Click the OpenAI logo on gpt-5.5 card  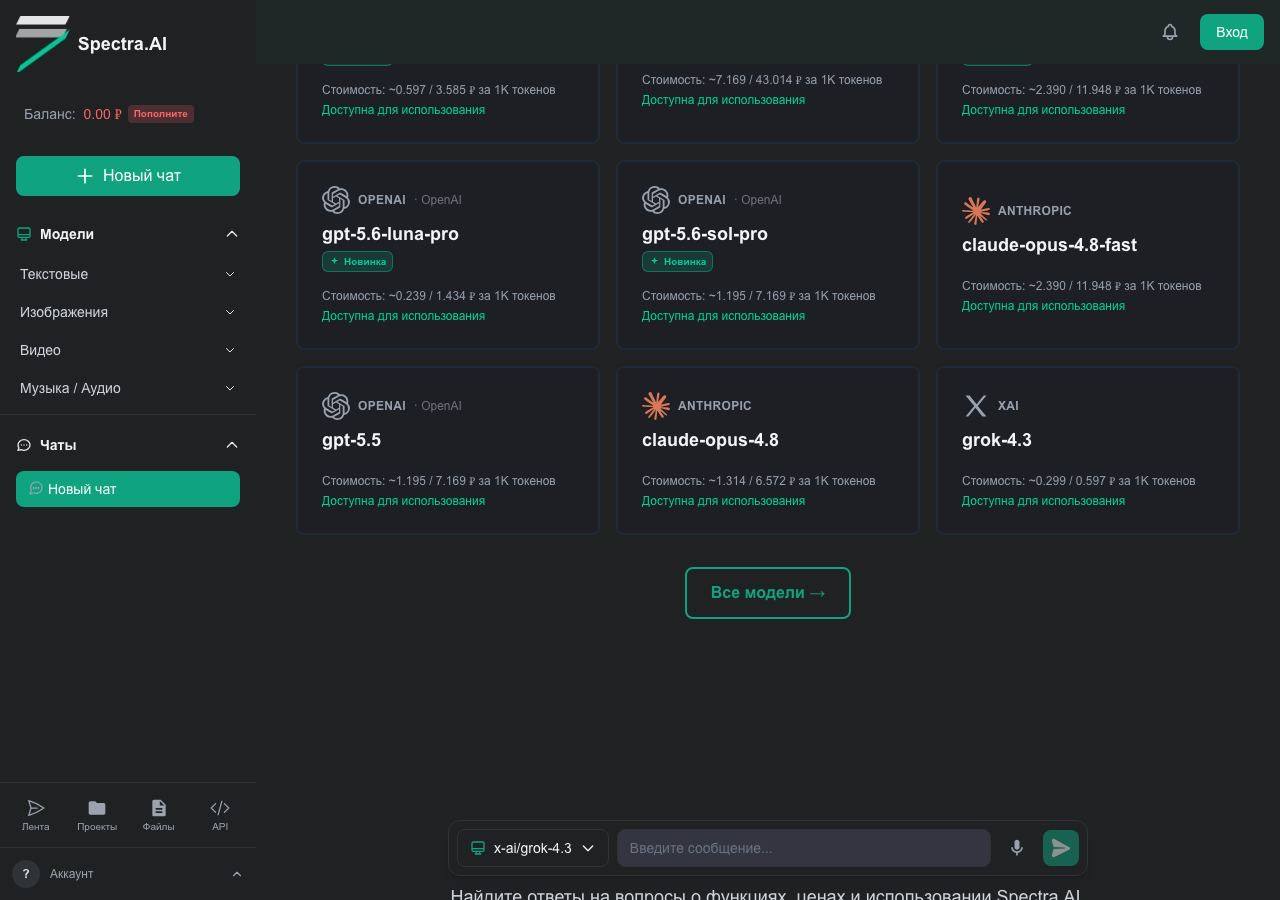coord(336,405)
